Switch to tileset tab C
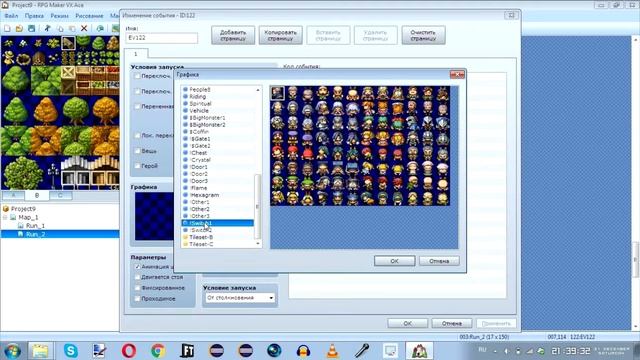The width and height of the screenshot is (640, 360). [x=60, y=195]
